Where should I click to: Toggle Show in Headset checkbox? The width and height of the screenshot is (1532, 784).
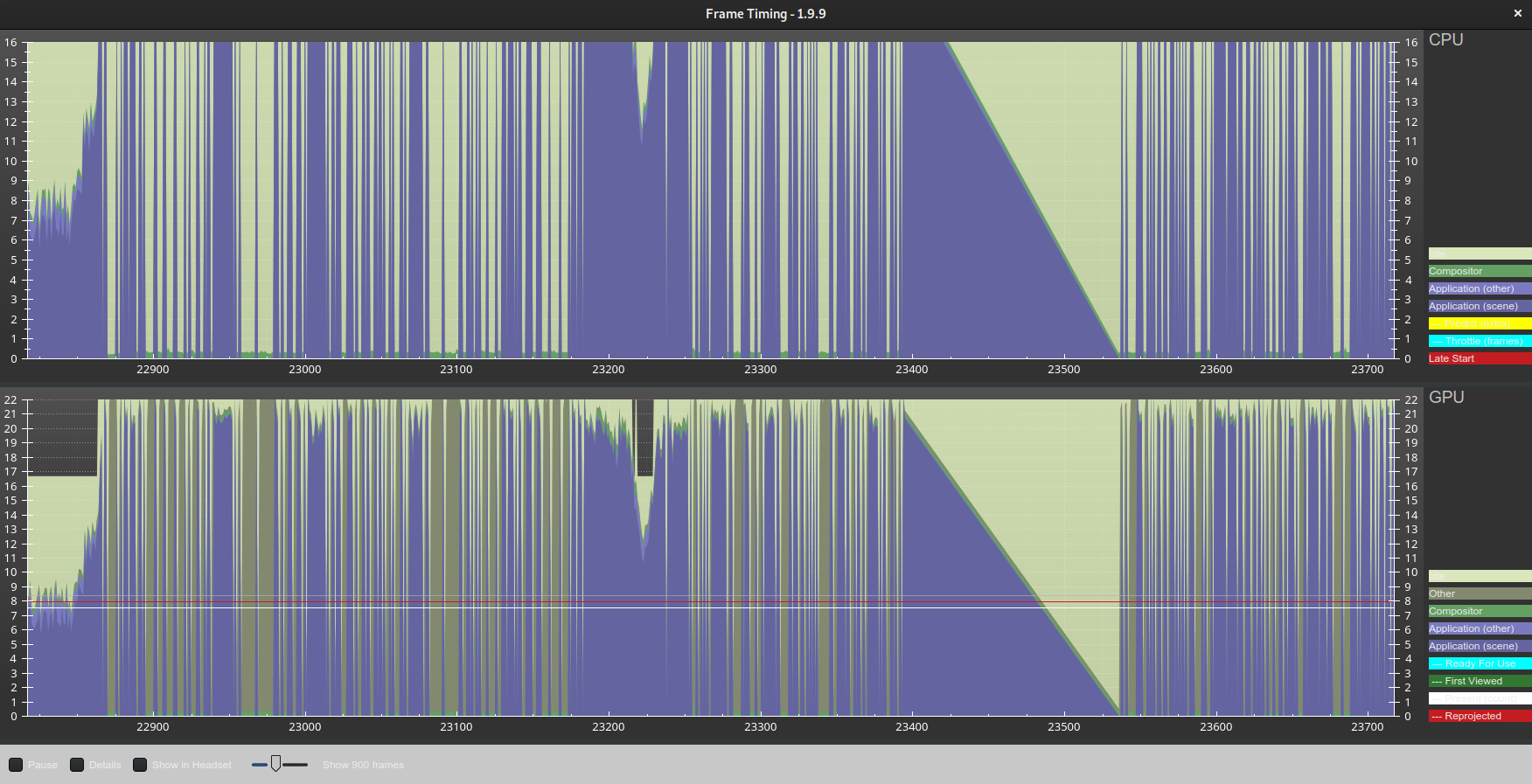click(140, 765)
